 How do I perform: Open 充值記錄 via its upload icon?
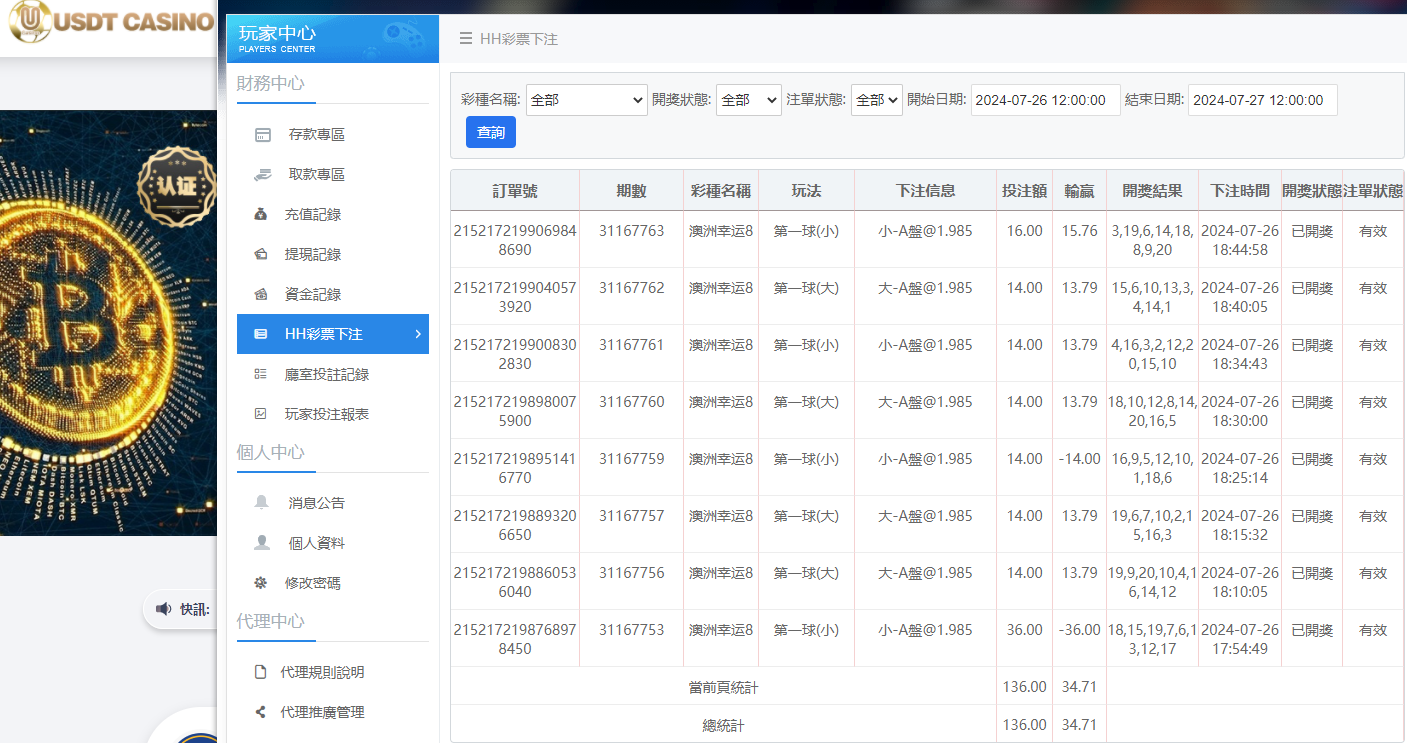click(262, 213)
